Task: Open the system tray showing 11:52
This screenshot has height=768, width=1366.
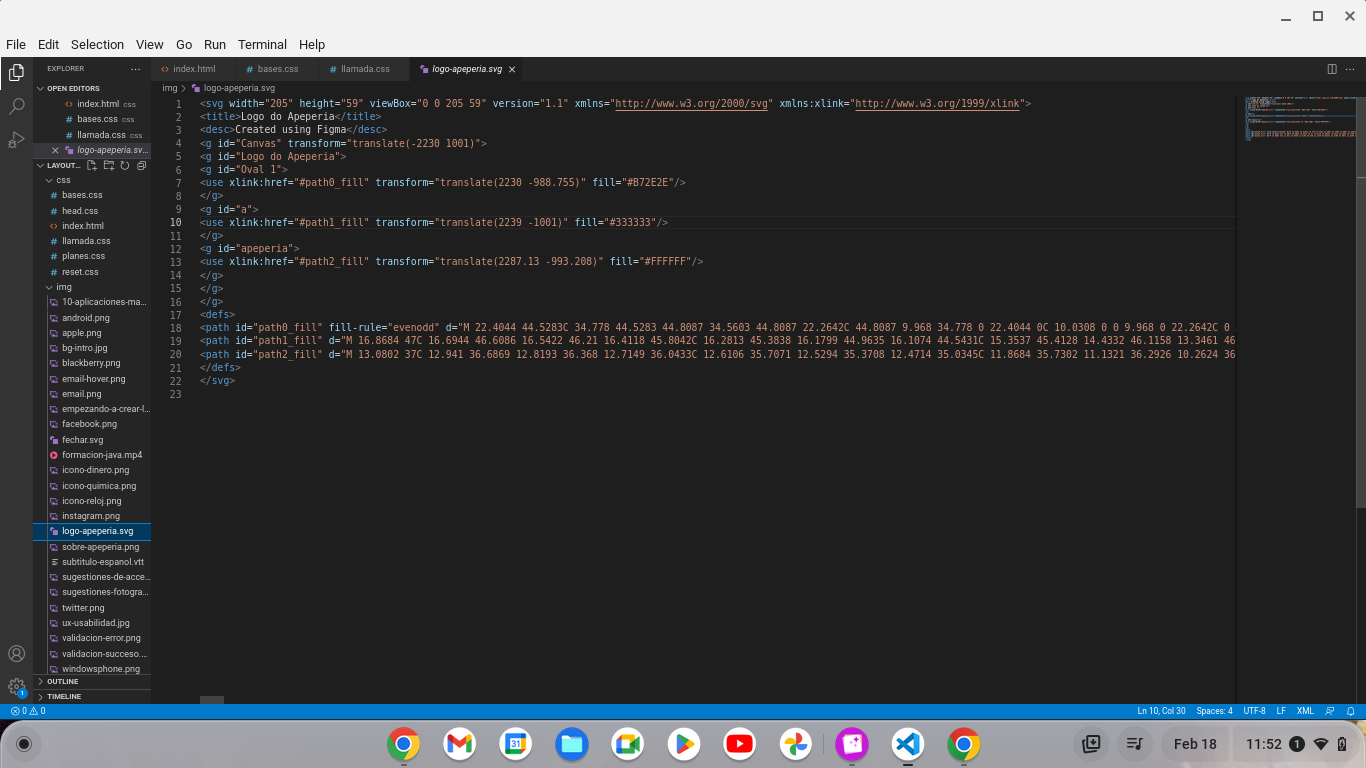Action: coord(1296,744)
